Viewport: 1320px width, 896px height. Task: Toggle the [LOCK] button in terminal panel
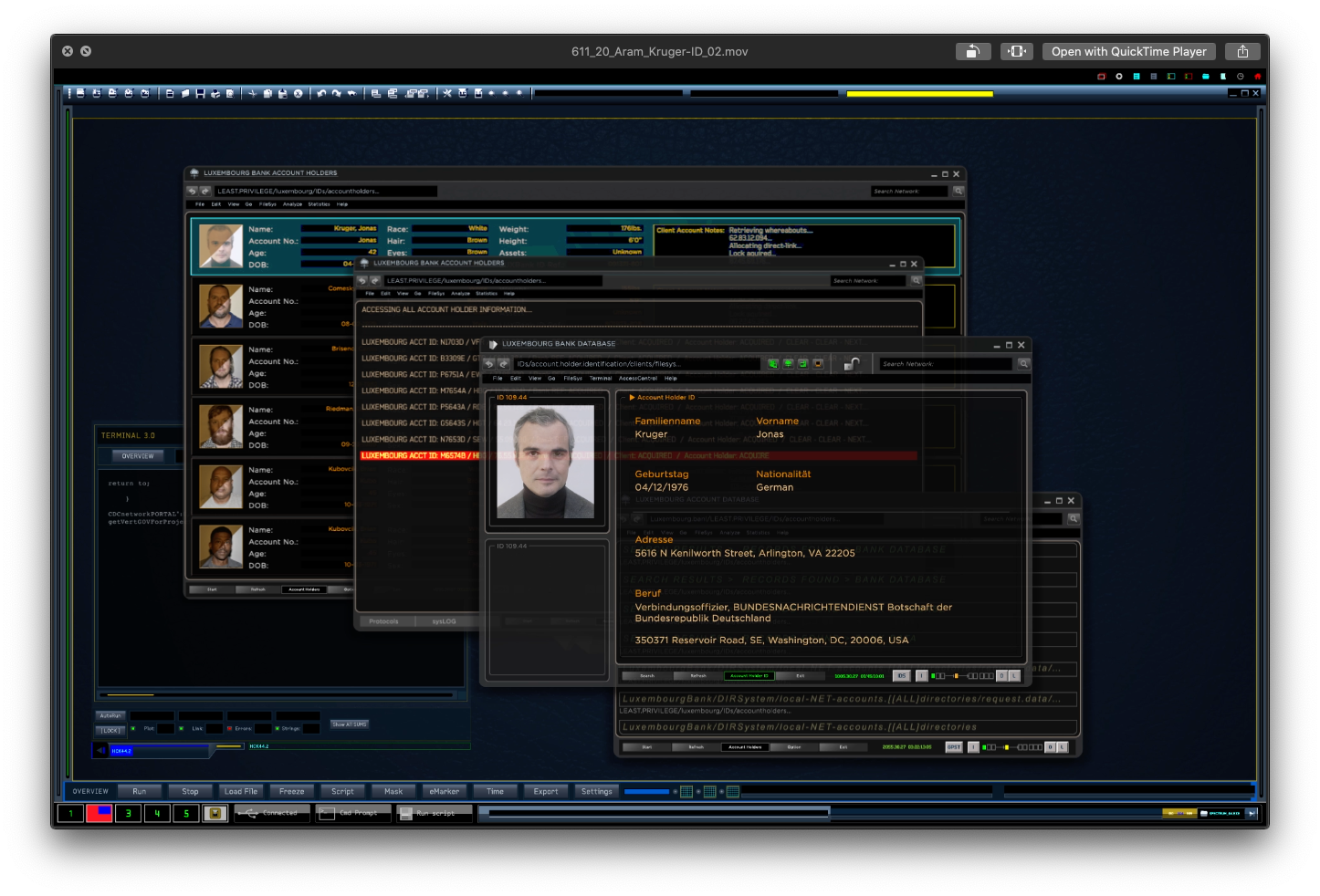(x=110, y=730)
